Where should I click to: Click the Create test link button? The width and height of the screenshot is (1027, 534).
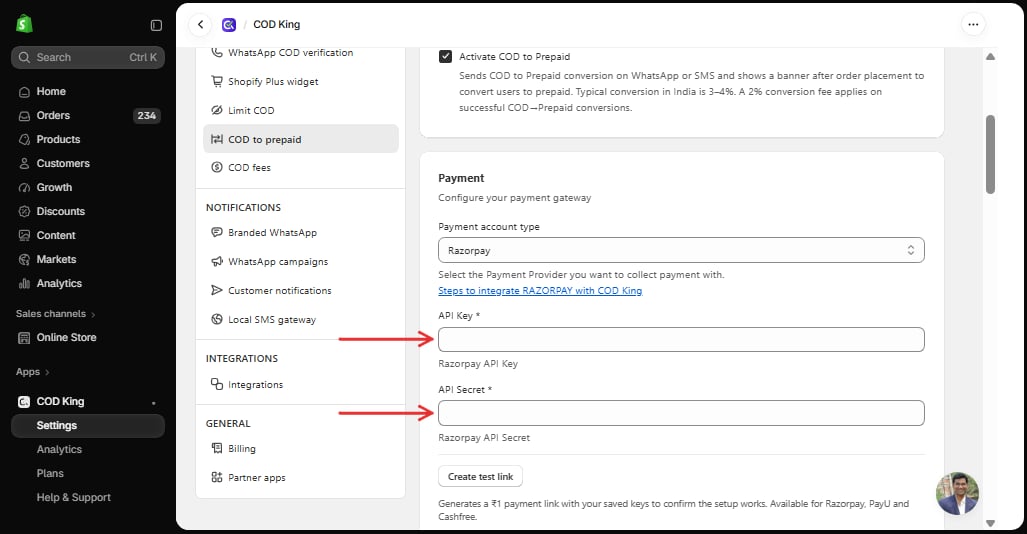pyautogui.click(x=480, y=476)
